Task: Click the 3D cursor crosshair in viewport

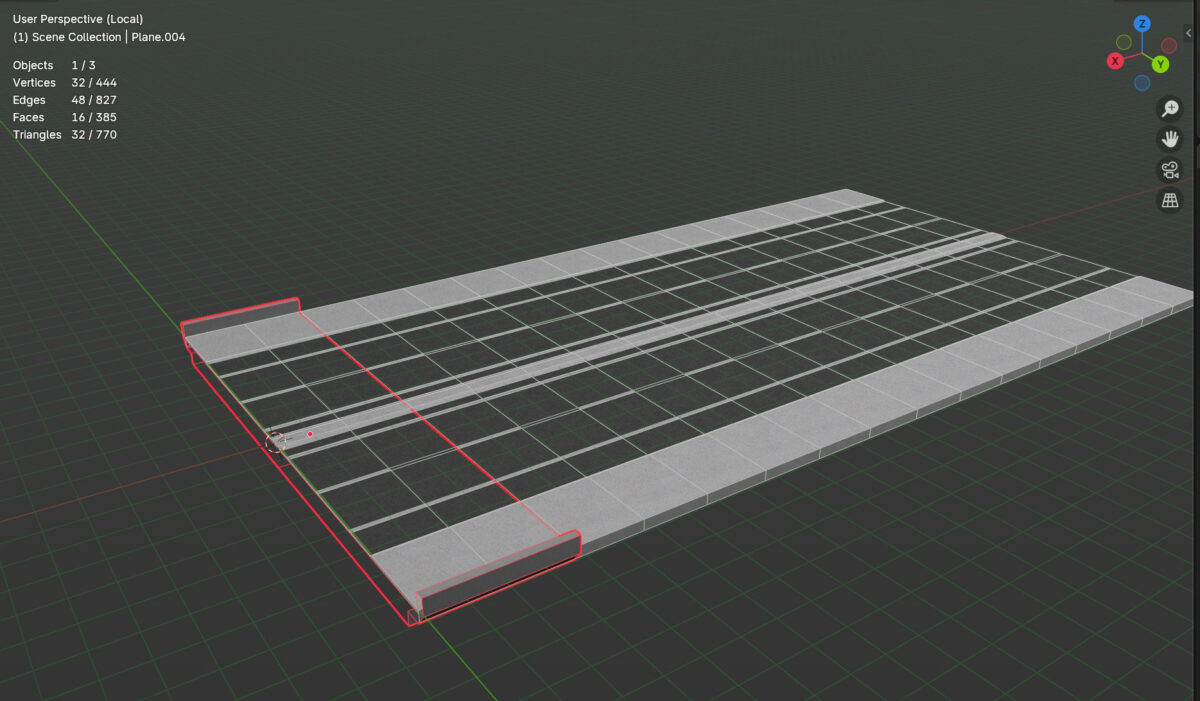Action: click(x=276, y=440)
